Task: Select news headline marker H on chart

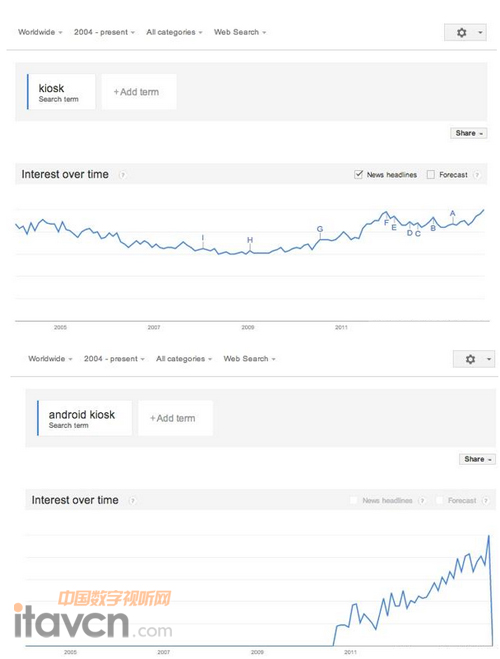Action: pos(250,240)
